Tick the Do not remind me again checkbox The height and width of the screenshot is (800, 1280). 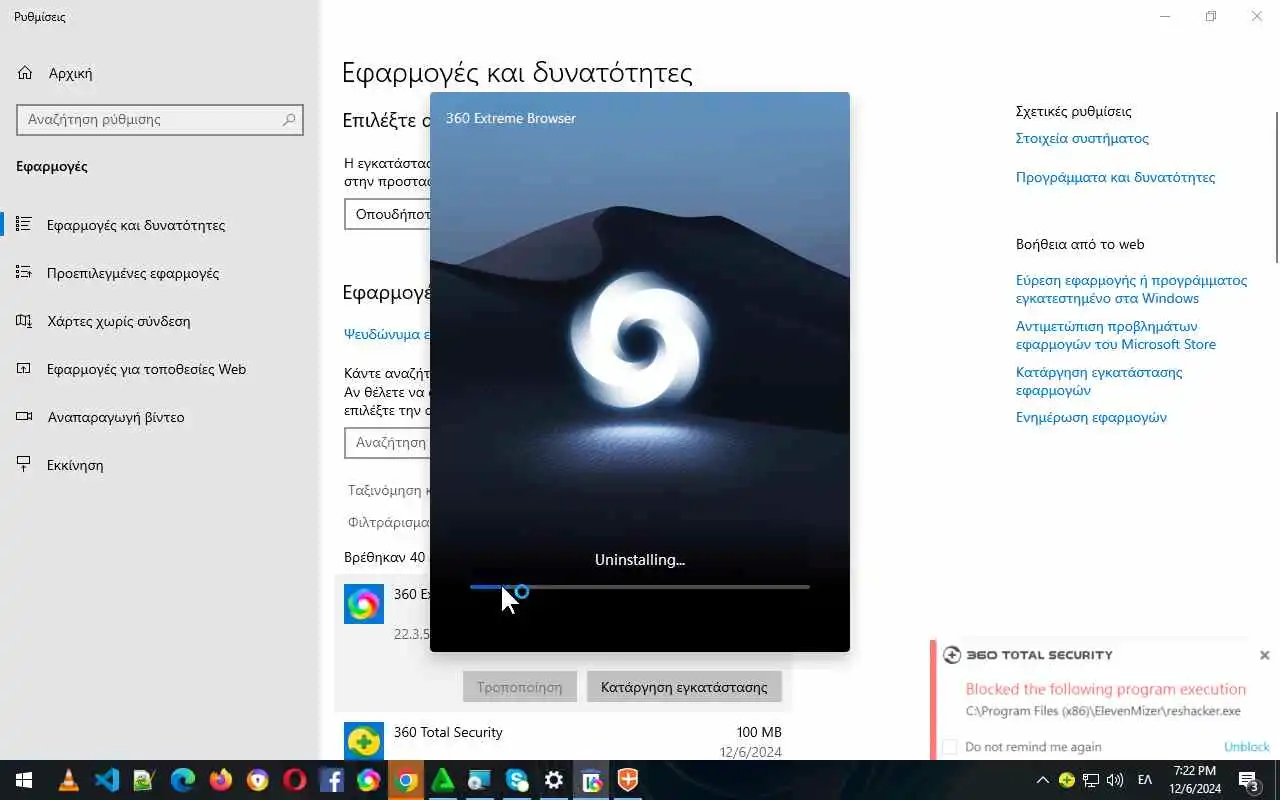pyautogui.click(x=950, y=747)
